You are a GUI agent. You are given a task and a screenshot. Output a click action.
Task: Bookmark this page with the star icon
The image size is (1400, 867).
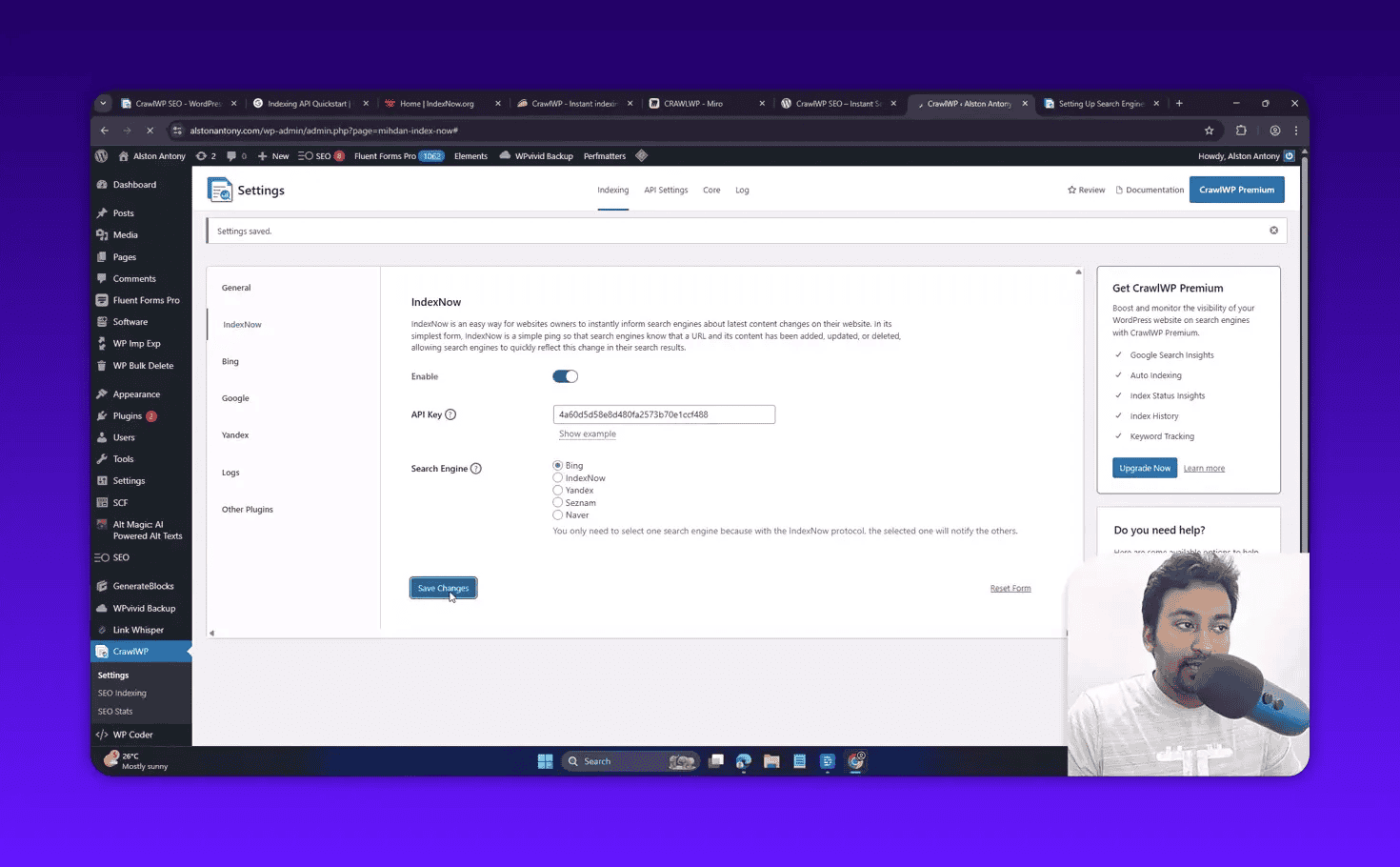click(1209, 131)
